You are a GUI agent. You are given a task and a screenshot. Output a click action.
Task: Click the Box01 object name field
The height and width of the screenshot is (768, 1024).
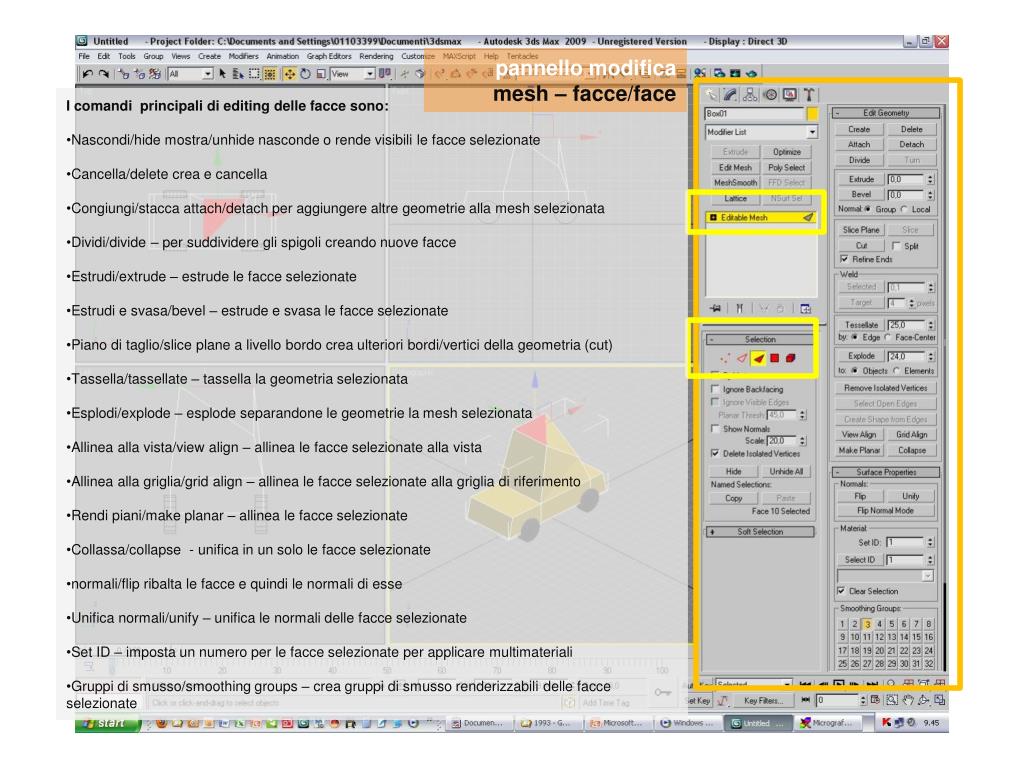pos(754,114)
